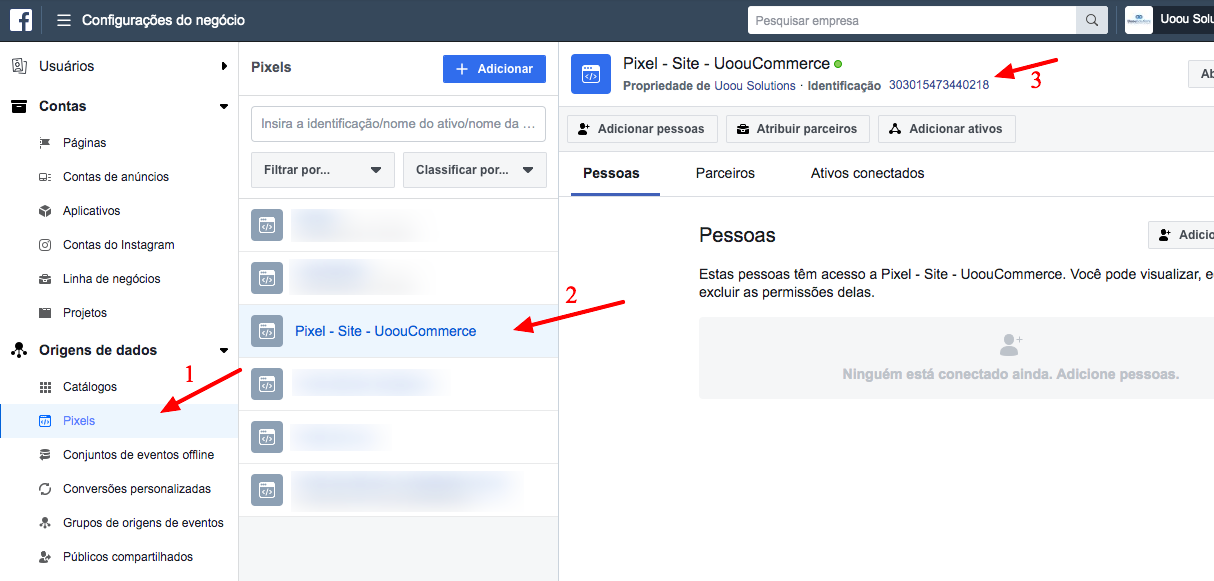Click the Linha de negócios icon

tap(44, 279)
